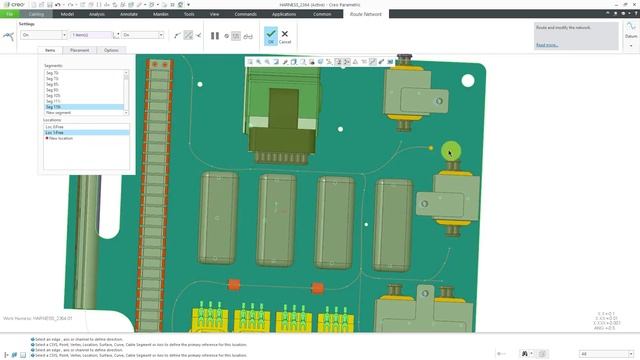Select Loc 1:Free in Locations list

87,133
